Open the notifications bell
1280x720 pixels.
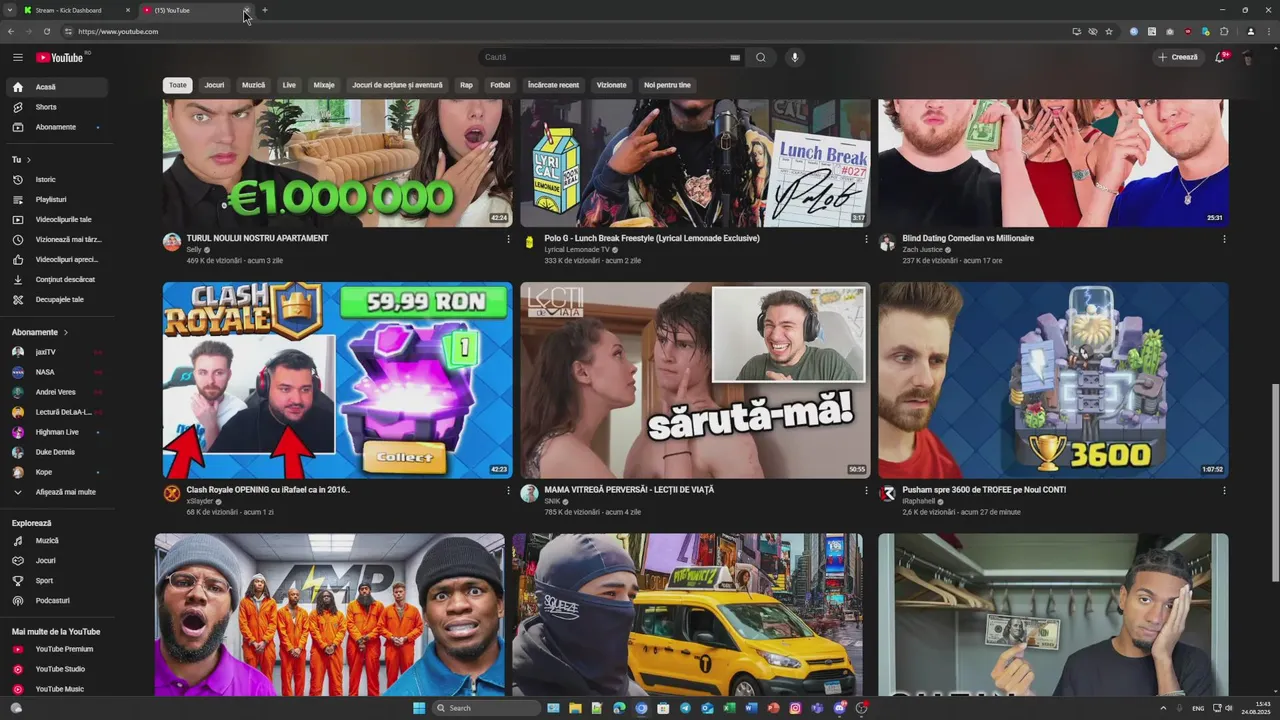pos(1220,57)
